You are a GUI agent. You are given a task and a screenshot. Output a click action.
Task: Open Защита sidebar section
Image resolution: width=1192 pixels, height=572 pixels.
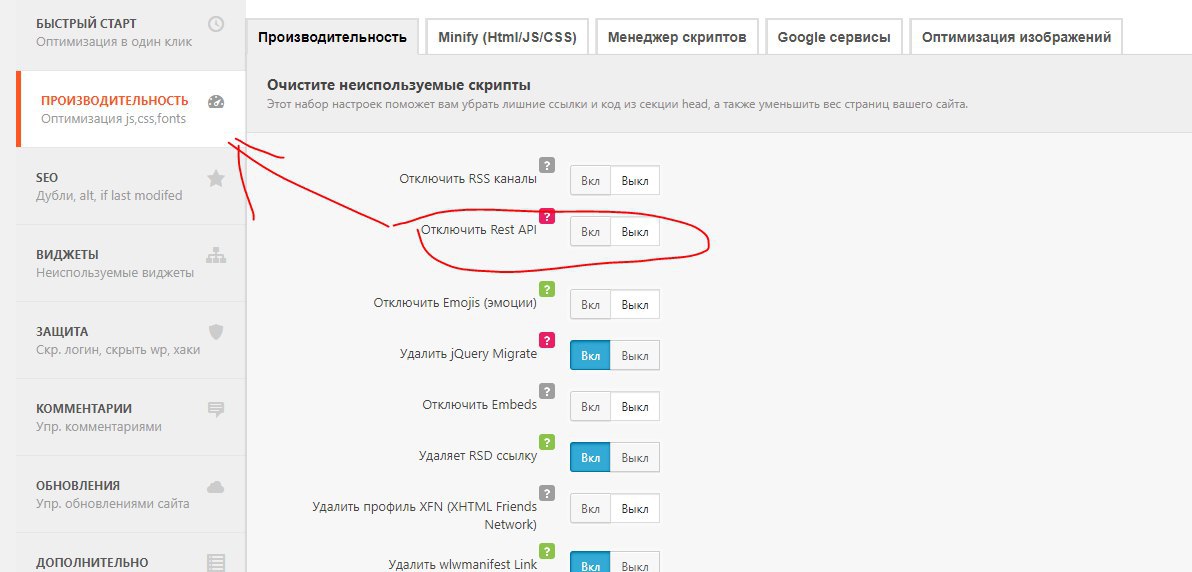[x=131, y=340]
